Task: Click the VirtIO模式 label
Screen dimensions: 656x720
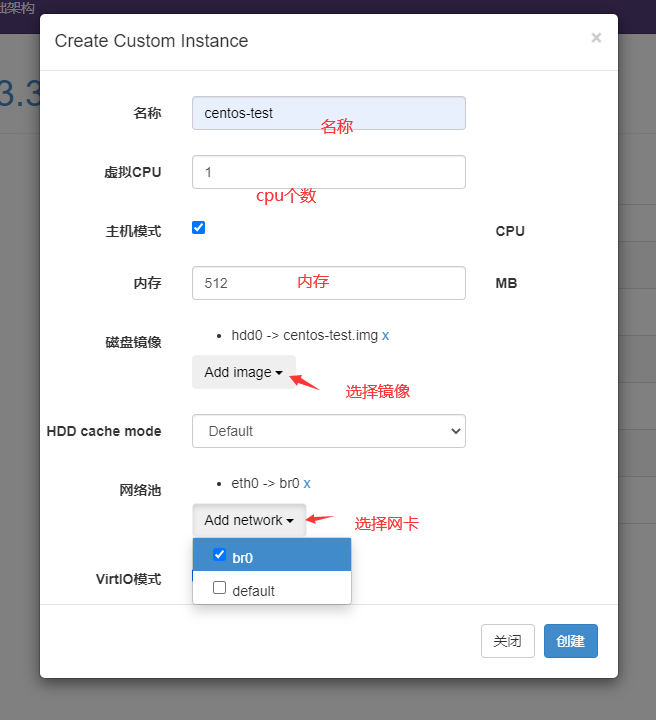Action: (128, 579)
